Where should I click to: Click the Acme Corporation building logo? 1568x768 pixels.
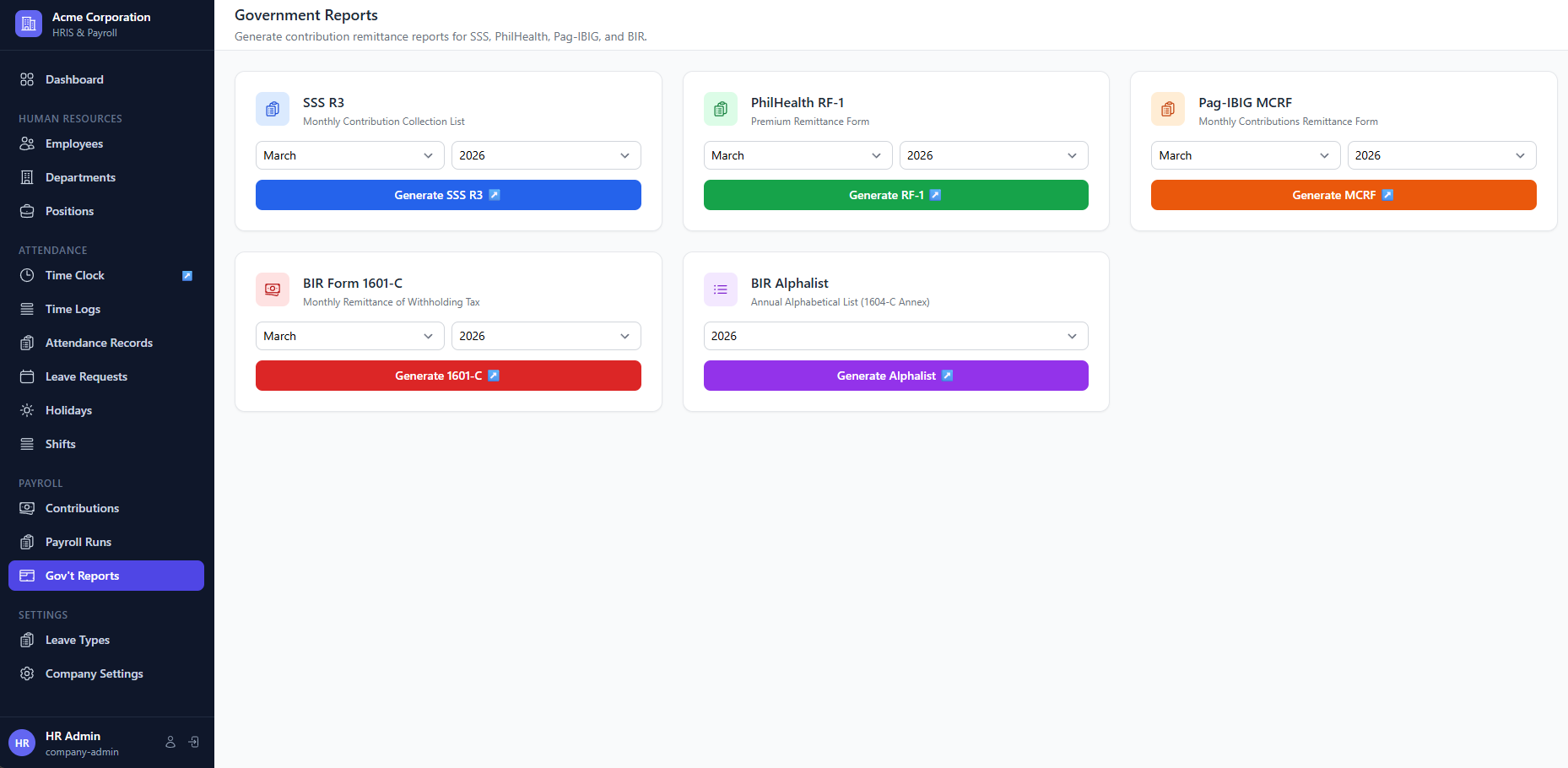click(x=29, y=24)
